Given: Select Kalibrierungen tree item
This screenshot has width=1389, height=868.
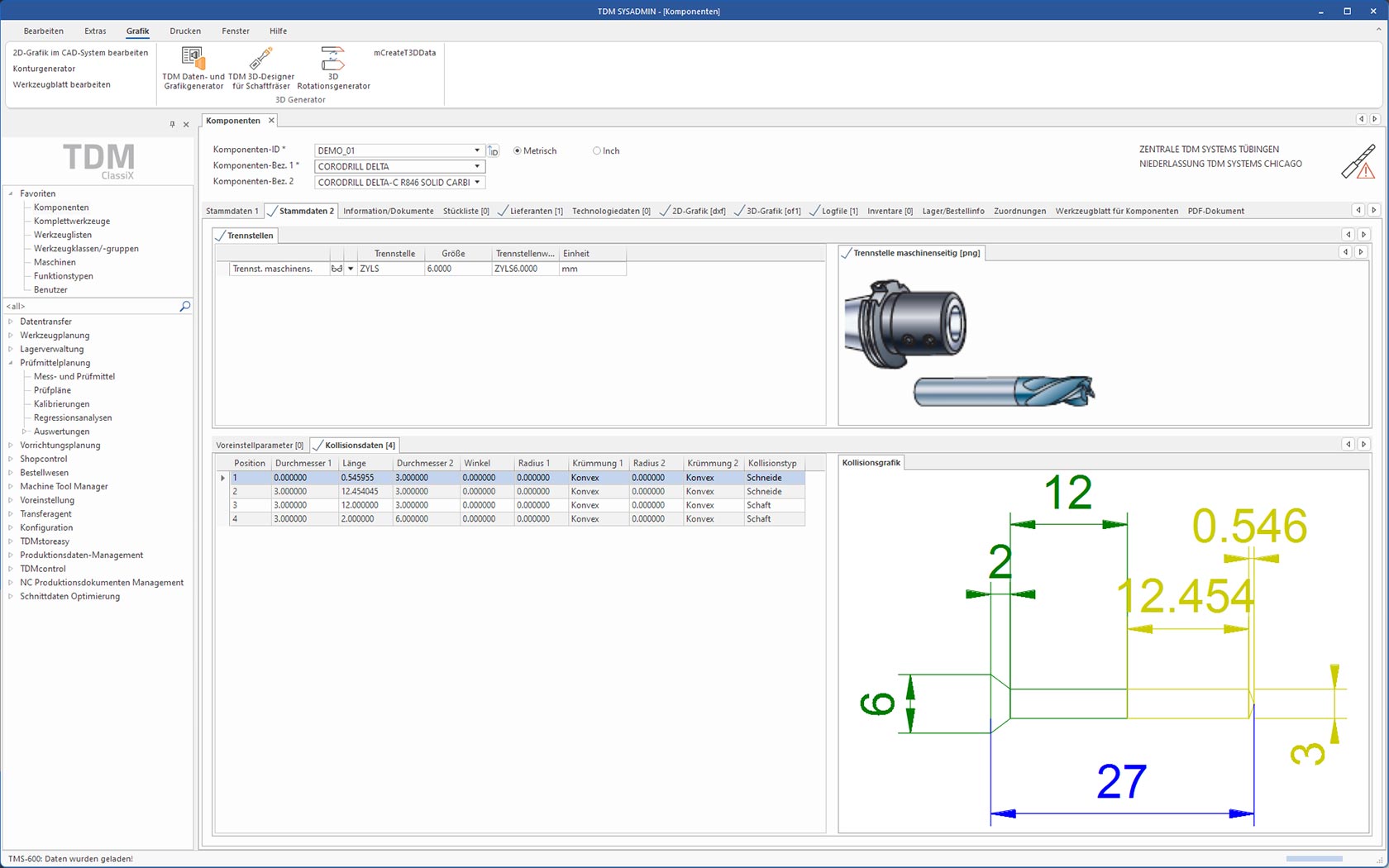Looking at the screenshot, I should 62,404.
